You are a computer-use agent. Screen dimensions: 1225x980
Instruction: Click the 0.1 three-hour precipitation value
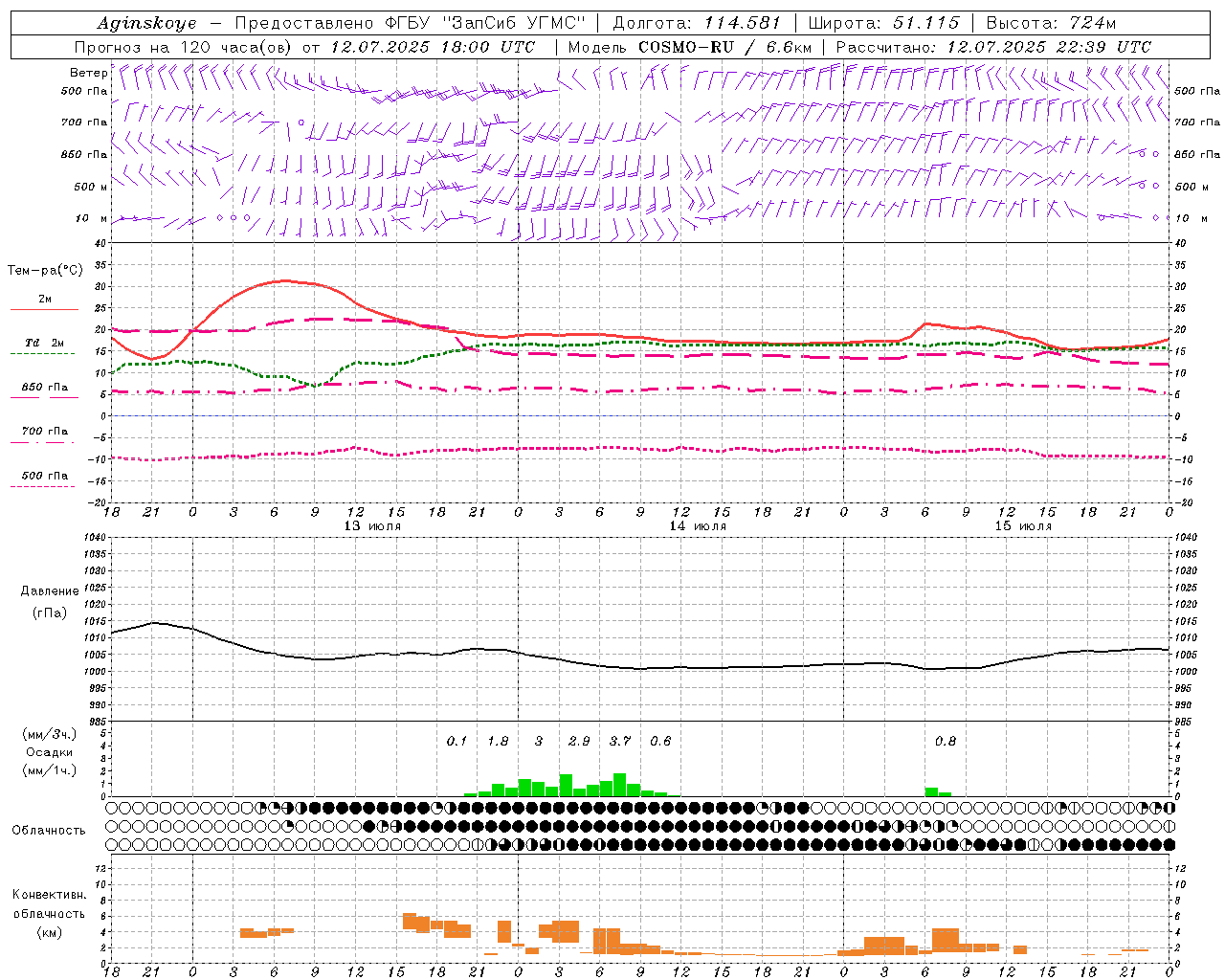[x=457, y=742]
